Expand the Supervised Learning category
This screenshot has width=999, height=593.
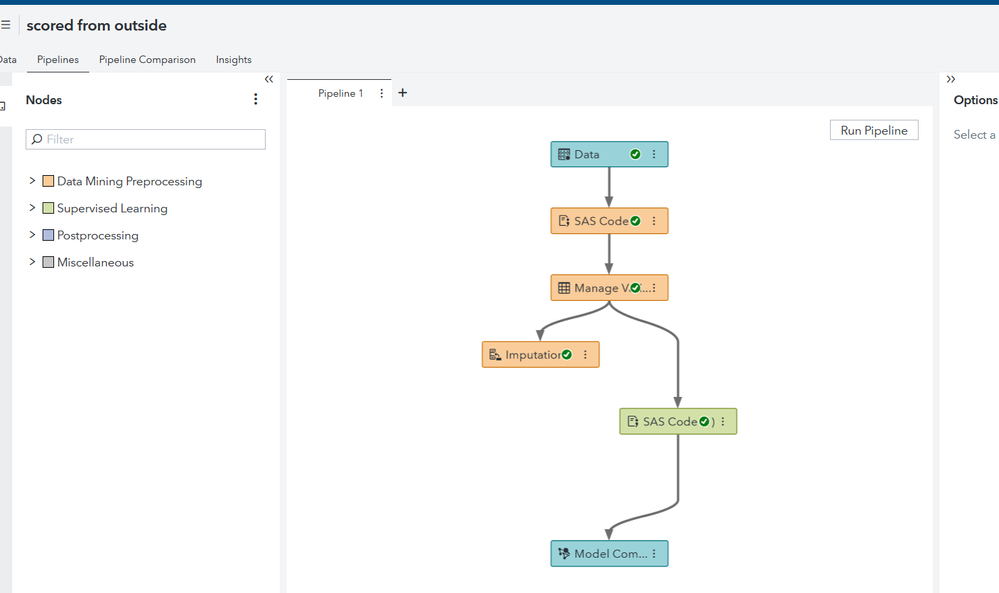[x=33, y=208]
